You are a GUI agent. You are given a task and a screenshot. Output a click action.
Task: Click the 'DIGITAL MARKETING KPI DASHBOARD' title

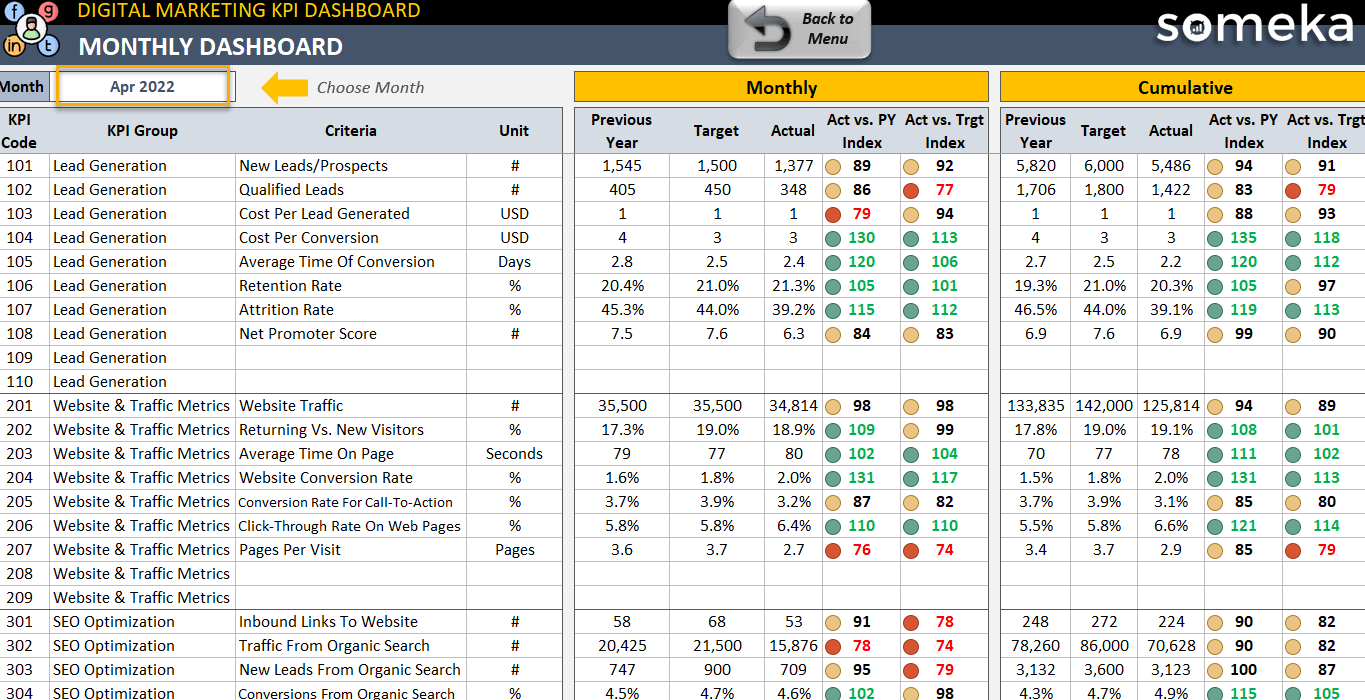[249, 11]
